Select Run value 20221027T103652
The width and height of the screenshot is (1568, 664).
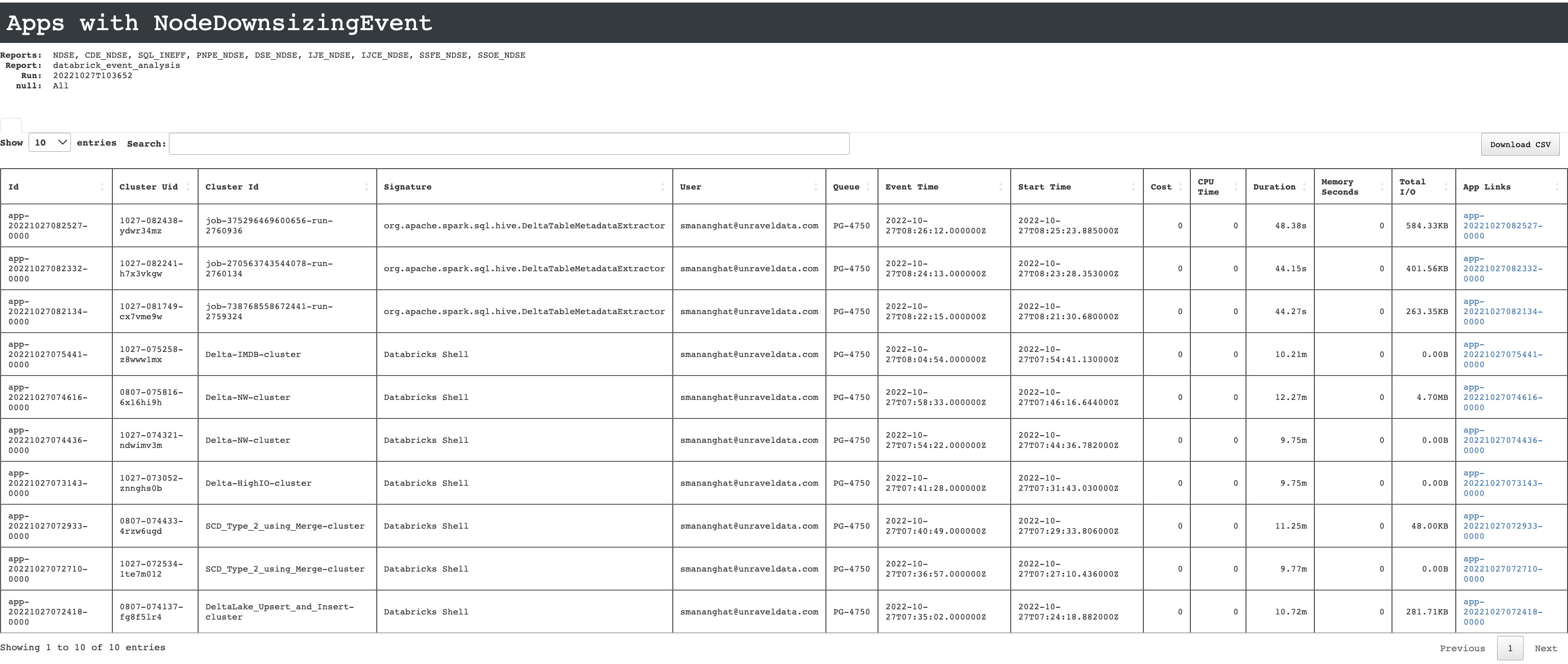pyautogui.click(x=92, y=76)
